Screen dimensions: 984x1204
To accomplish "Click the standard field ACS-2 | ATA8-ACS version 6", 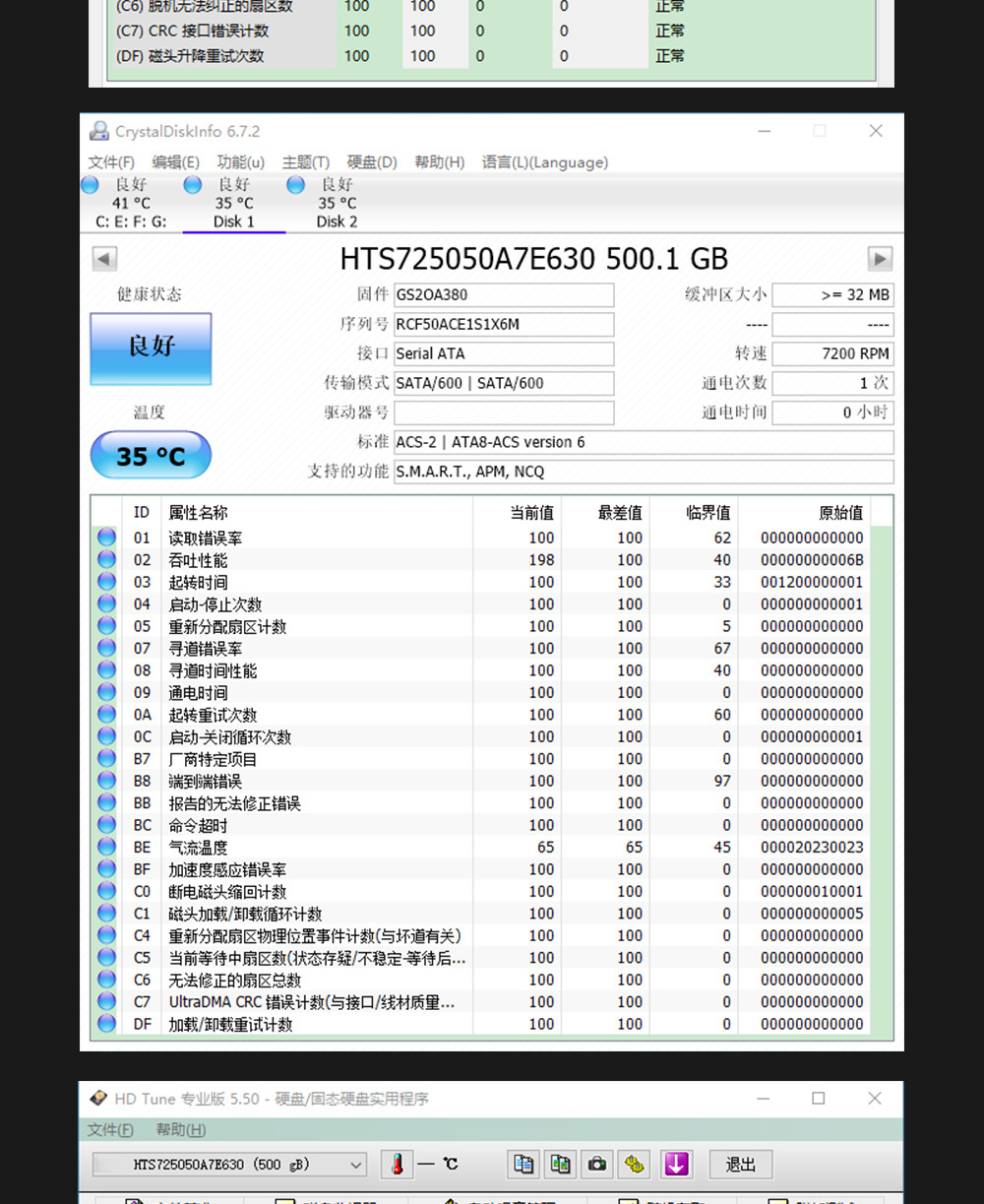I will [644, 442].
